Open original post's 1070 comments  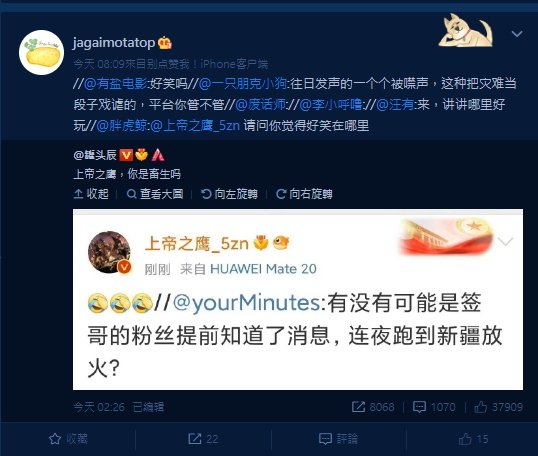point(434,407)
